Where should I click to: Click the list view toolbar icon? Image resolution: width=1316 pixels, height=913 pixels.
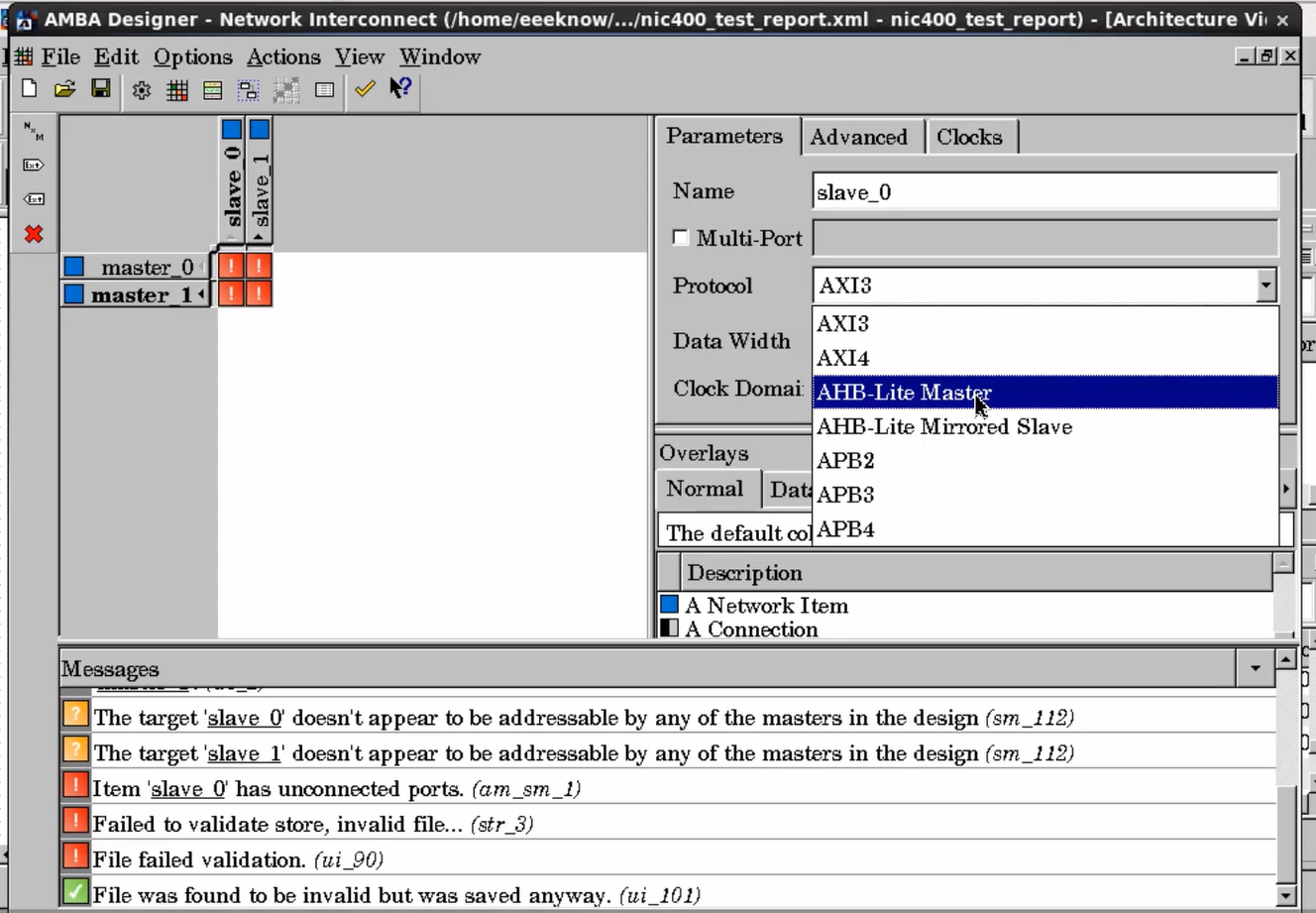(324, 90)
